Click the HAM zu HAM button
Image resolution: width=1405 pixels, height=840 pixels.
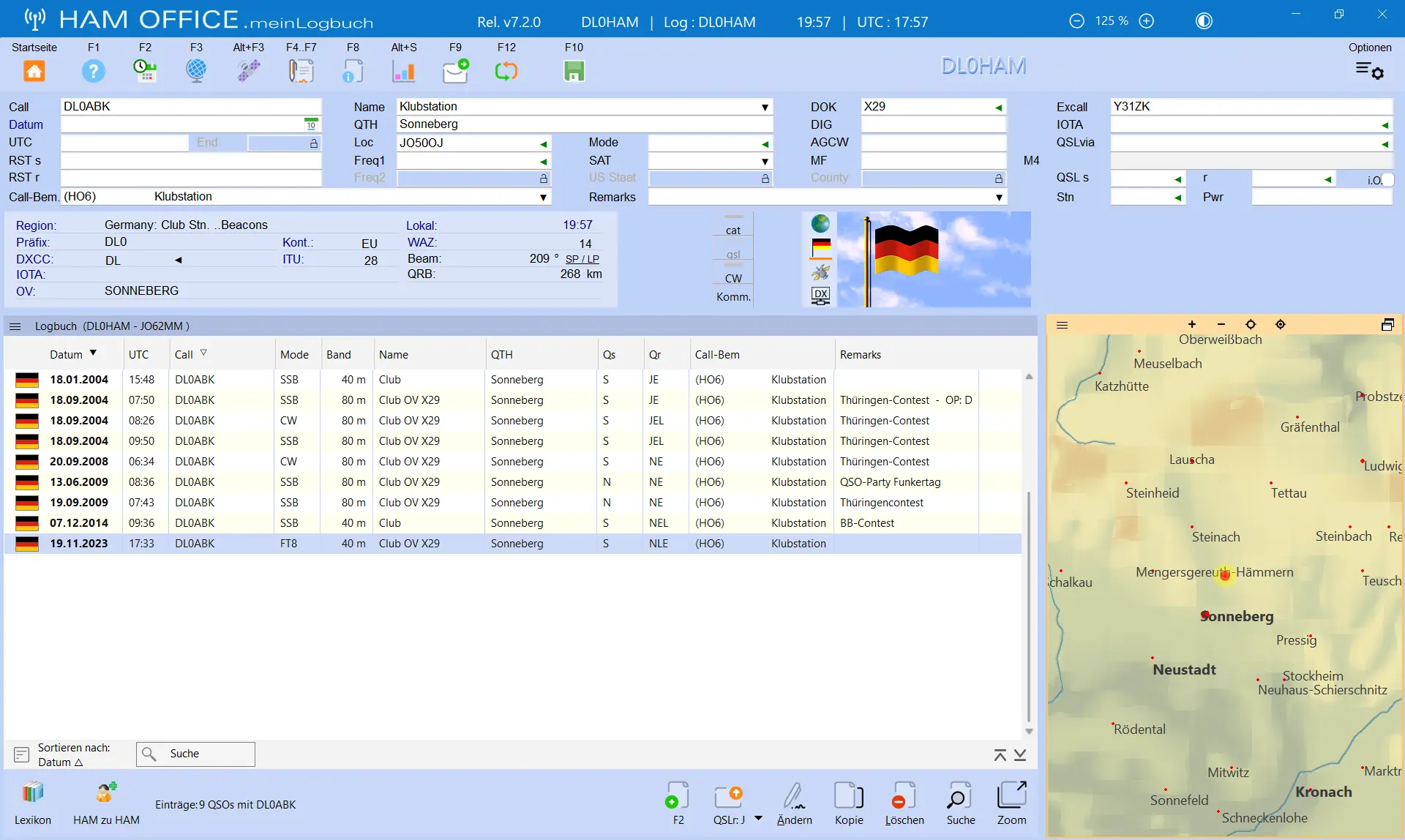106,803
